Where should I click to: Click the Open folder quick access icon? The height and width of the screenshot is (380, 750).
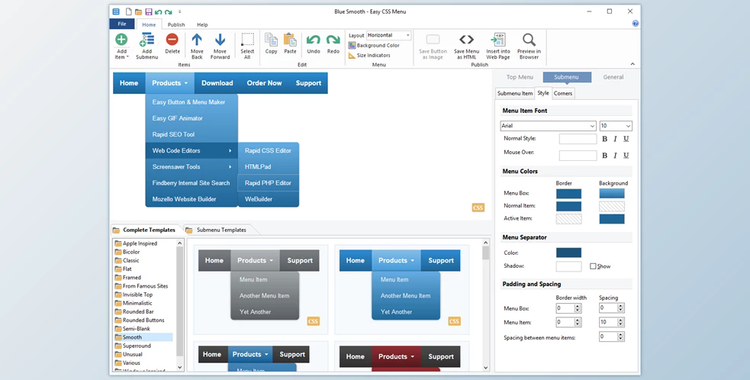pos(138,11)
